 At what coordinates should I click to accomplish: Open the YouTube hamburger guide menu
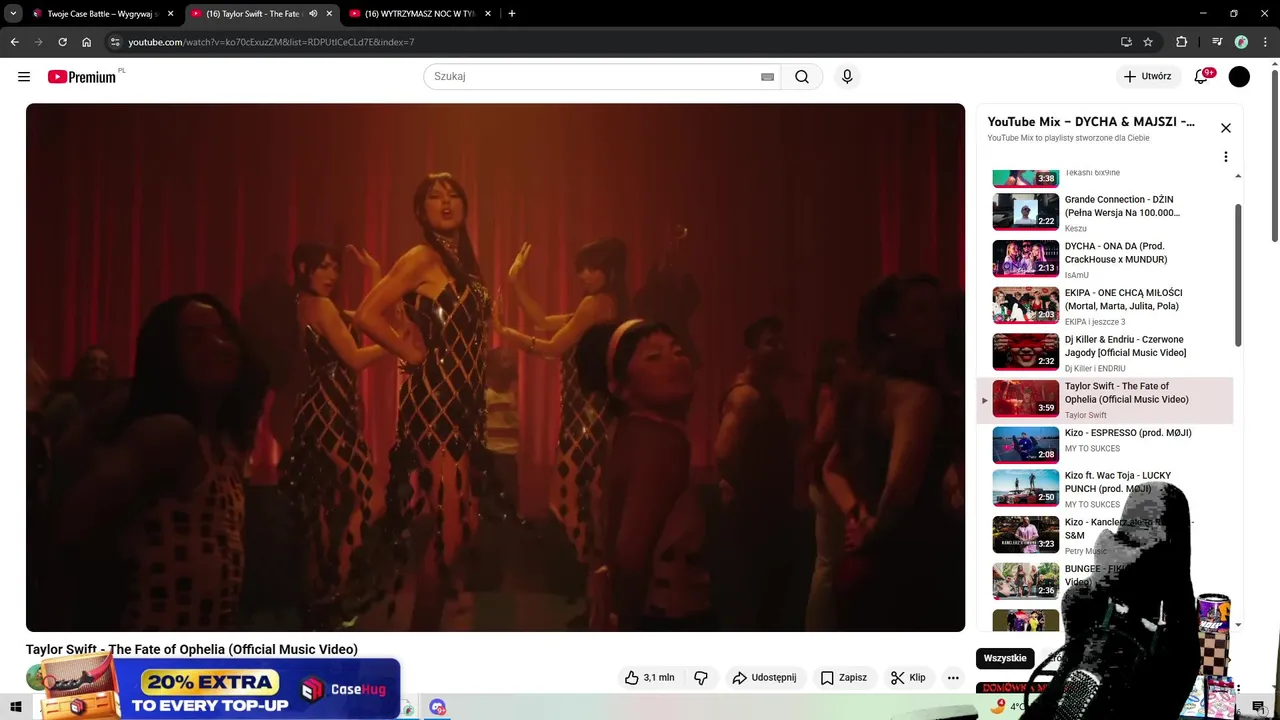click(x=24, y=77)
